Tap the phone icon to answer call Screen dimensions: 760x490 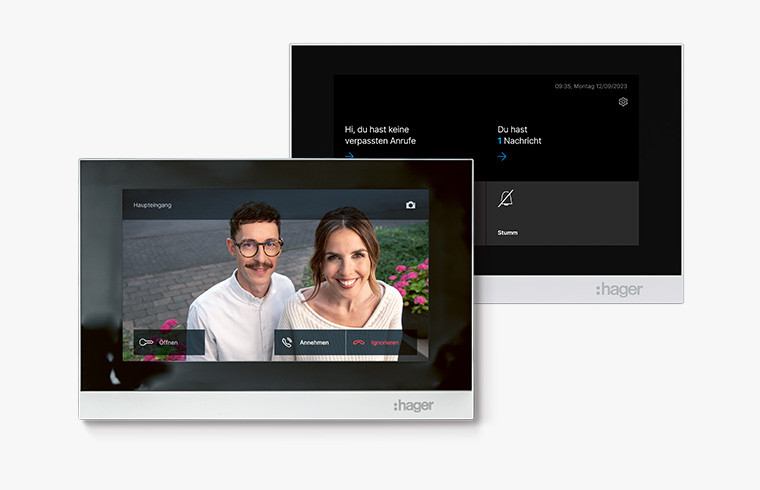pyautogui.click(x=288, y=343)
